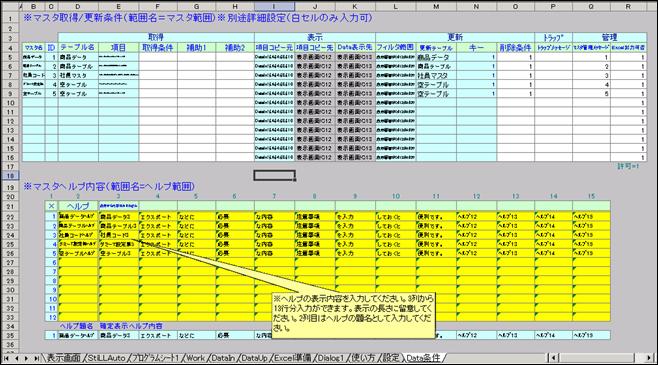This screenshot has height=365, width=658.
Task: Jump to the last sheet tab arrow
Action: click(x=37, y=358)
